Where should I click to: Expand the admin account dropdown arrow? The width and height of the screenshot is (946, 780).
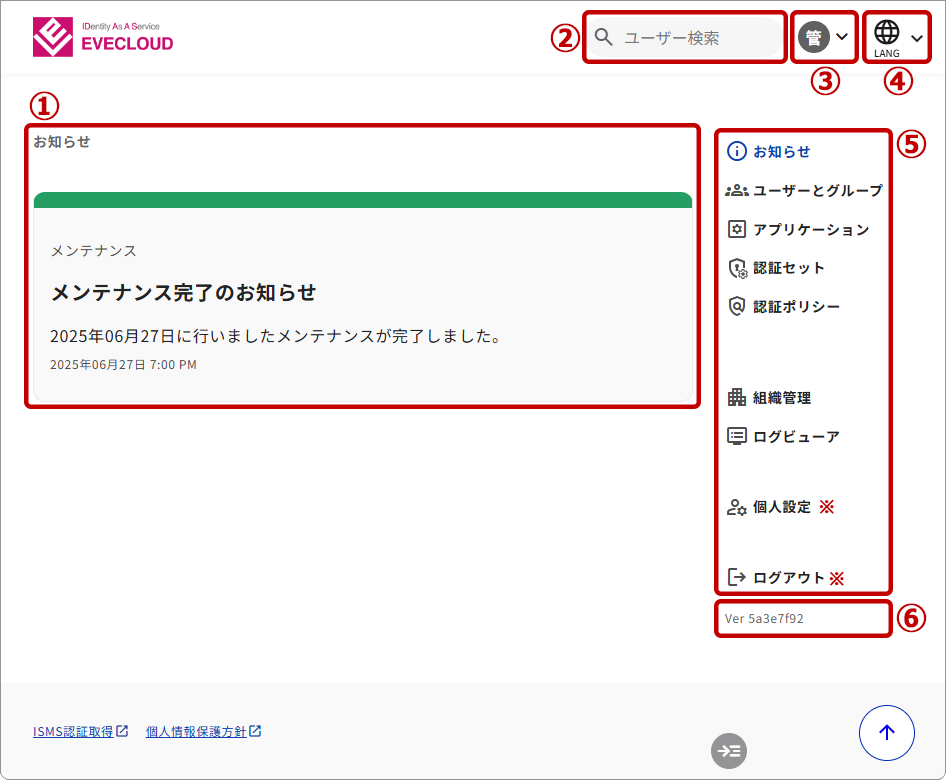842,38
